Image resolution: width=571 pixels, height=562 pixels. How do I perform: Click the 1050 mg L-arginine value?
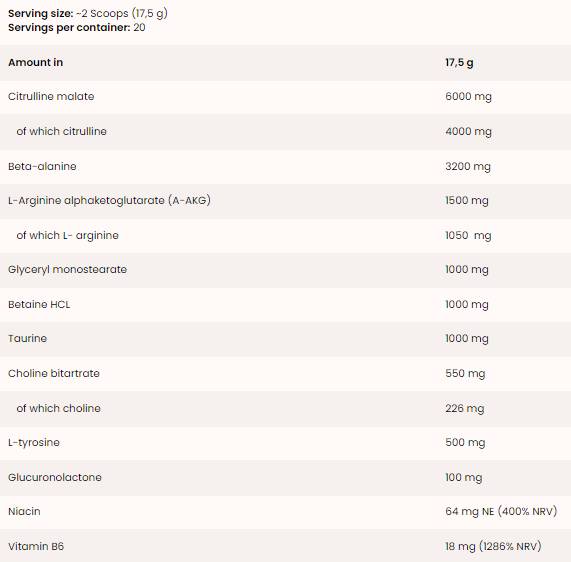tap(468, 235)
